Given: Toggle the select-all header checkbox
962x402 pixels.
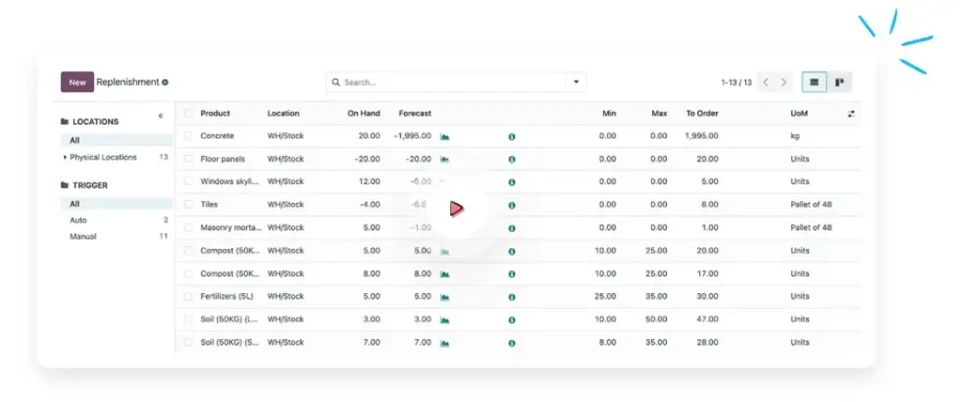Looking at the screenshot, I should tap(189, 113).
